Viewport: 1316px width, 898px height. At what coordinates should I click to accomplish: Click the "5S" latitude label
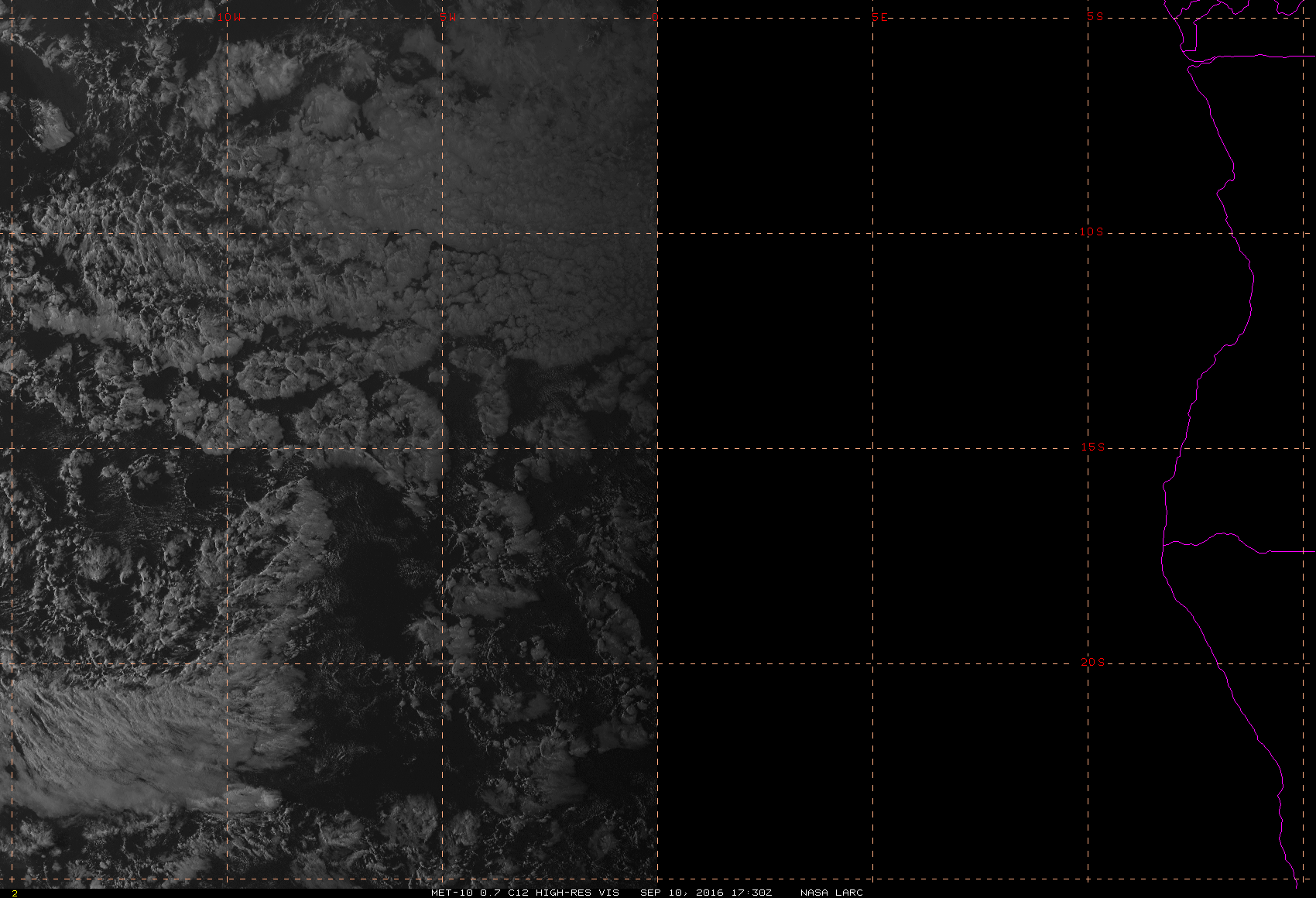(1095, 16)
